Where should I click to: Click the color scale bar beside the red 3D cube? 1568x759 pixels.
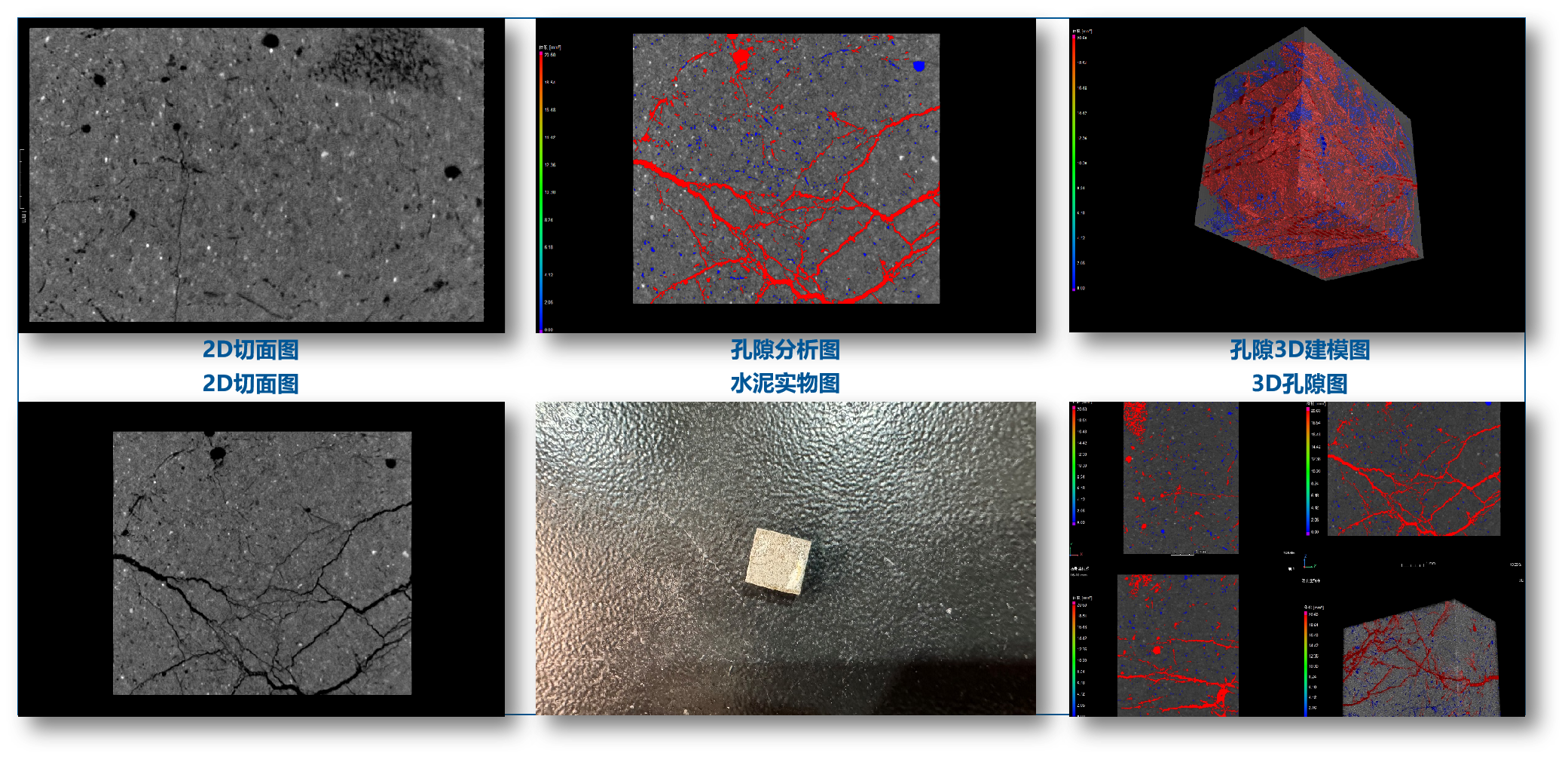(x=1074, y=162)
